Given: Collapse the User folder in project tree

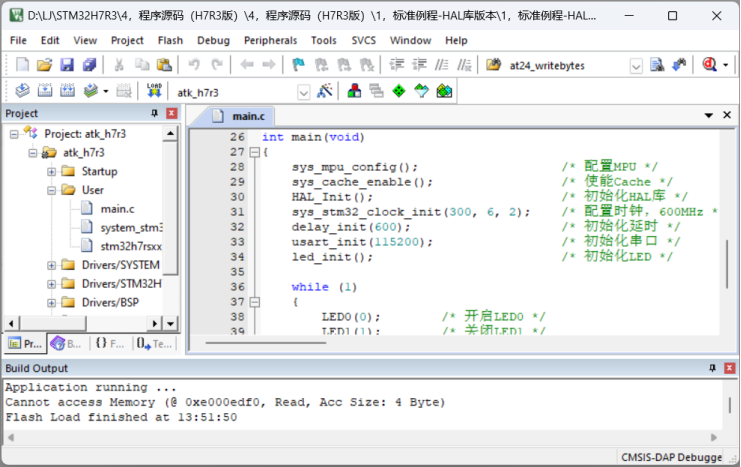Looking at the screenshot, I should pyautogui.click(x=51, y=189).
